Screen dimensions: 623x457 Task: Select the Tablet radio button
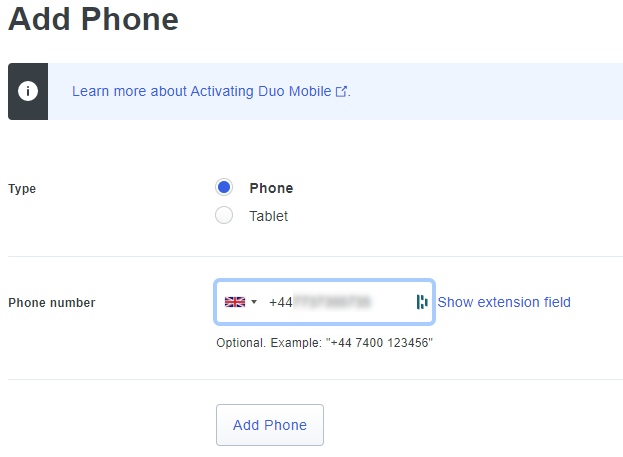[224, 215]
